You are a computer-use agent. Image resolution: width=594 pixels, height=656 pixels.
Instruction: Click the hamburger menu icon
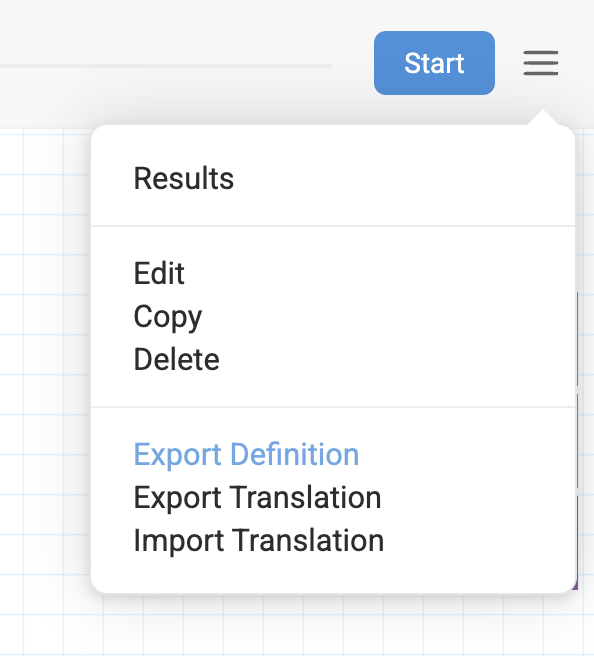(540, 63)
